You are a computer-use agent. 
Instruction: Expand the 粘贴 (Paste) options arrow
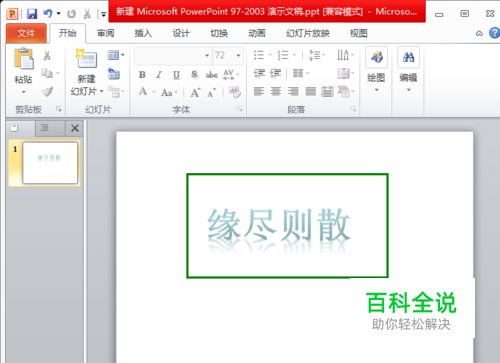pyautogui.click(x=23, y=92)
